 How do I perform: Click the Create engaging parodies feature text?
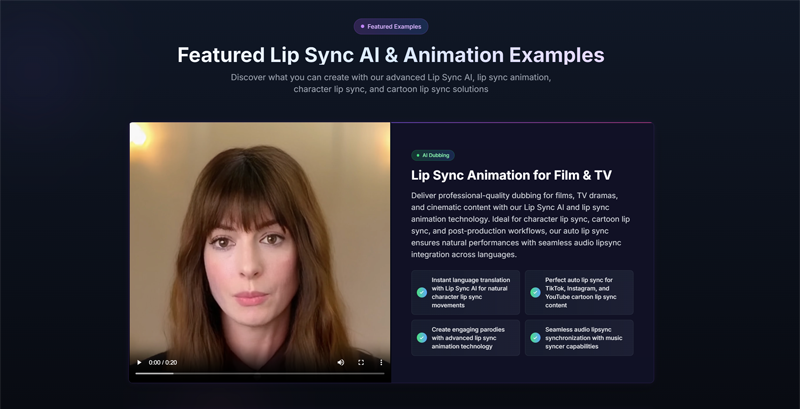[468, 338]
